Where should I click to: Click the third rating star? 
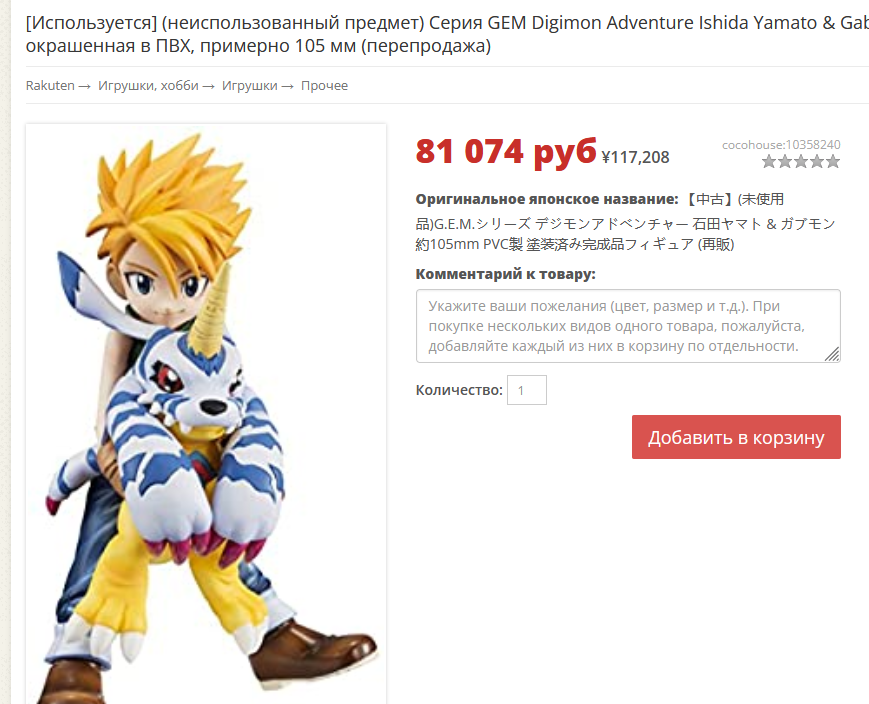(x=801, y=162)
